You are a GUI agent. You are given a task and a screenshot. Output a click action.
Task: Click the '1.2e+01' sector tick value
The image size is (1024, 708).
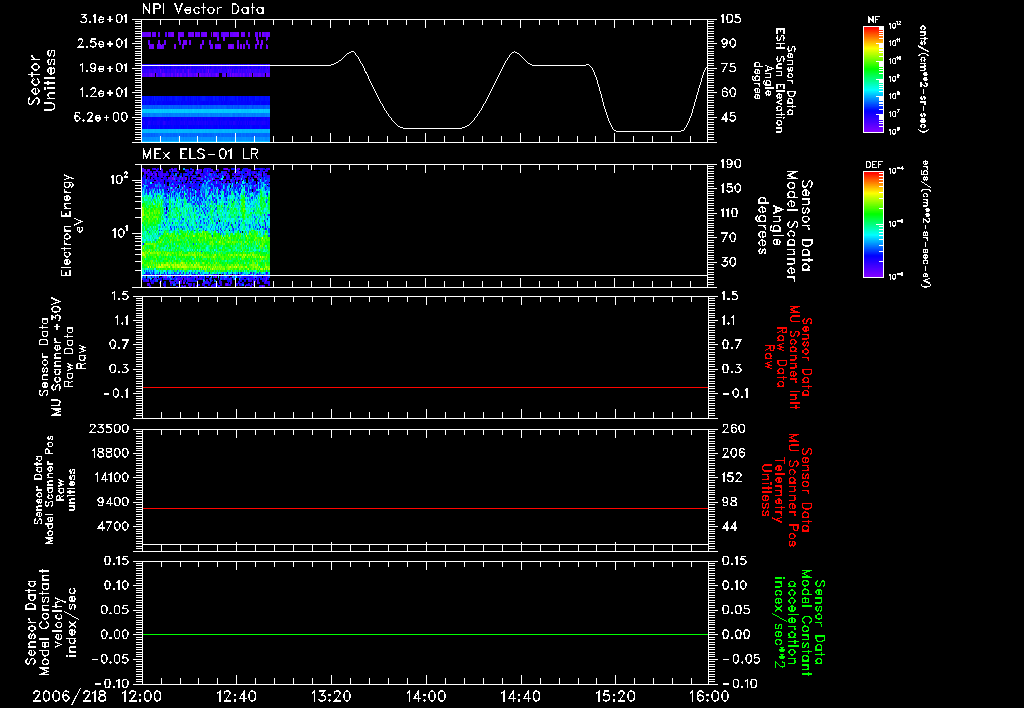pos(104,93)
